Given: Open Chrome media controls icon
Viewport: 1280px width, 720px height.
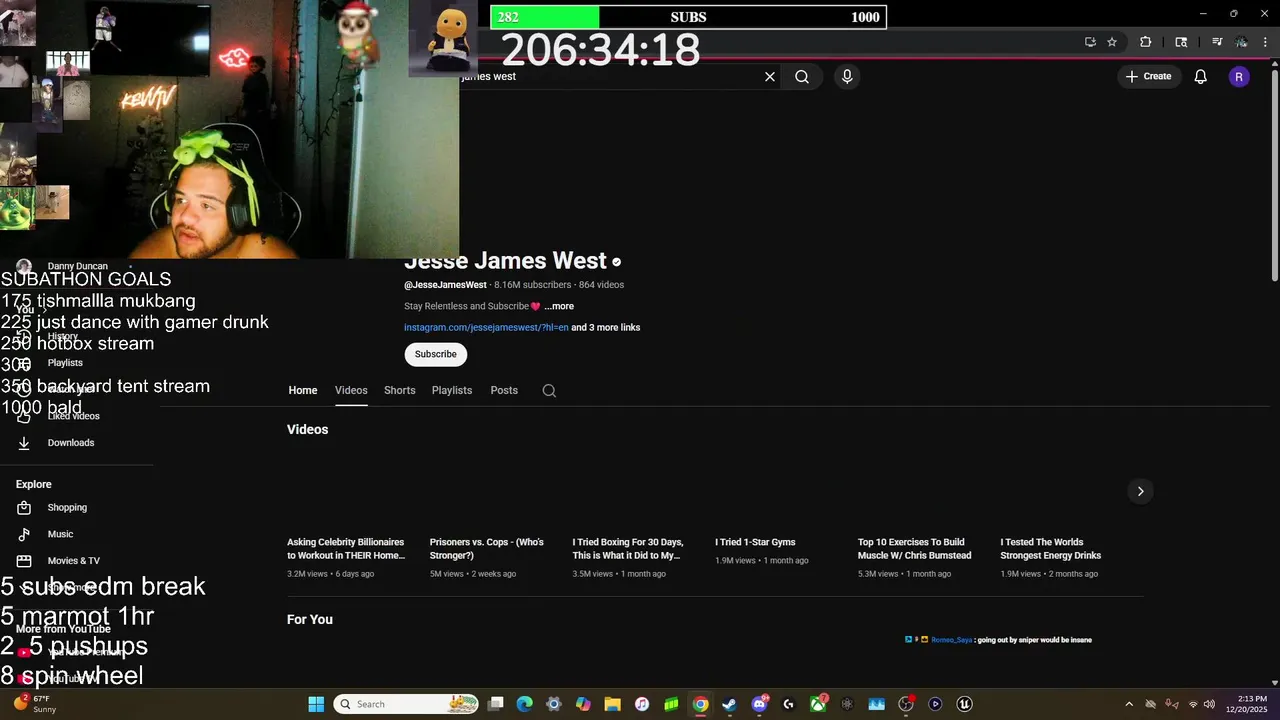Looking at the screenshot, I should pyautogui.click(x=1217, y=42).
